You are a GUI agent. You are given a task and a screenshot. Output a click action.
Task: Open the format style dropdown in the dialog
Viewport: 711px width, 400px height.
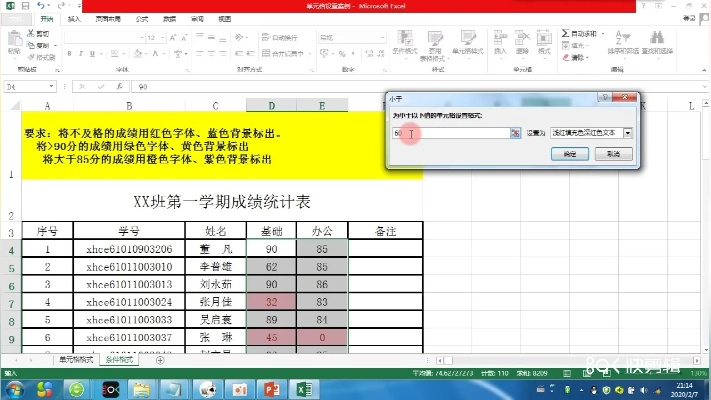coord(628,132)
